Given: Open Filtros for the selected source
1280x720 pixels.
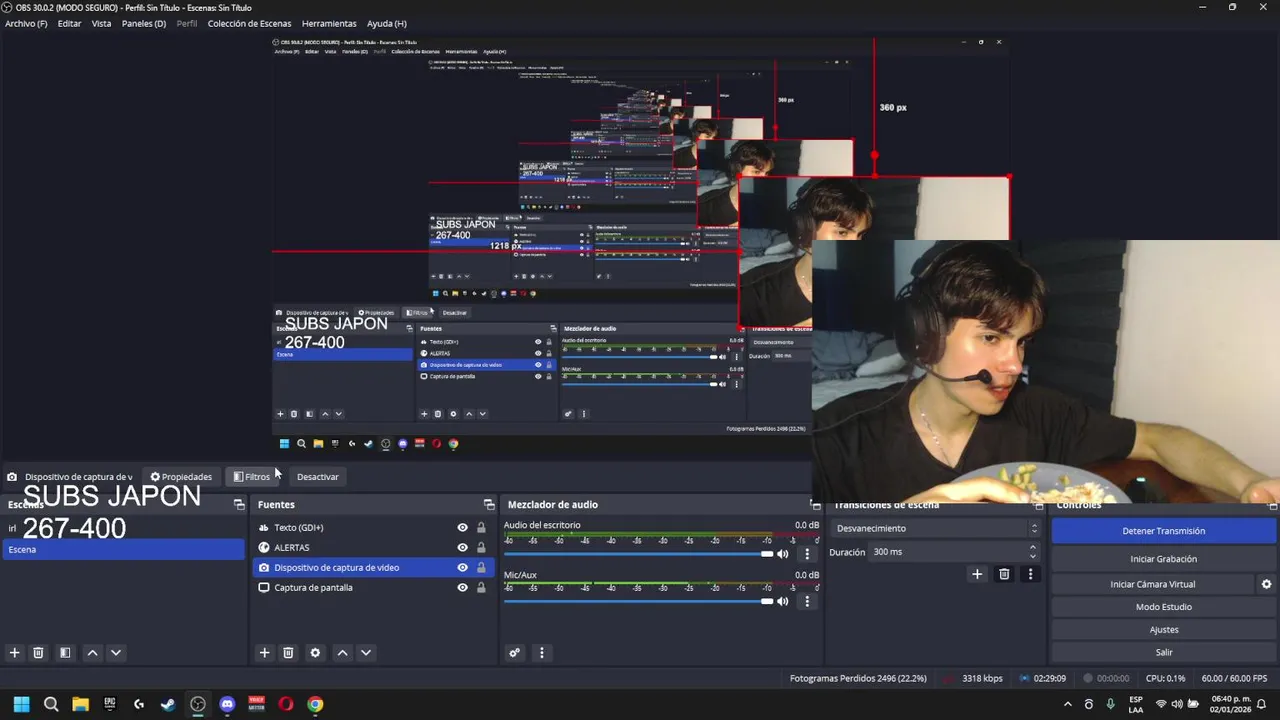Looking at the screenshot, I should tap(251, 477).
